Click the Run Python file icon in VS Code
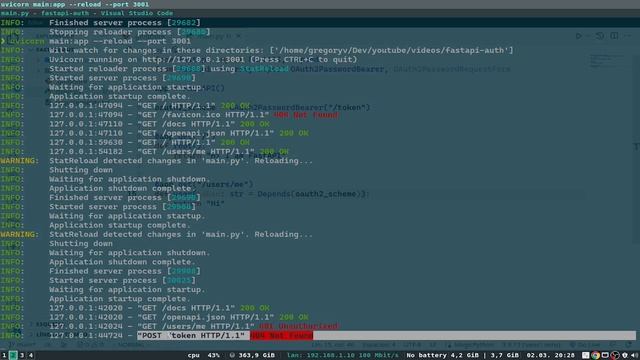Image resolution: width=640 pixels, height=360 pixels. [579, 36]
